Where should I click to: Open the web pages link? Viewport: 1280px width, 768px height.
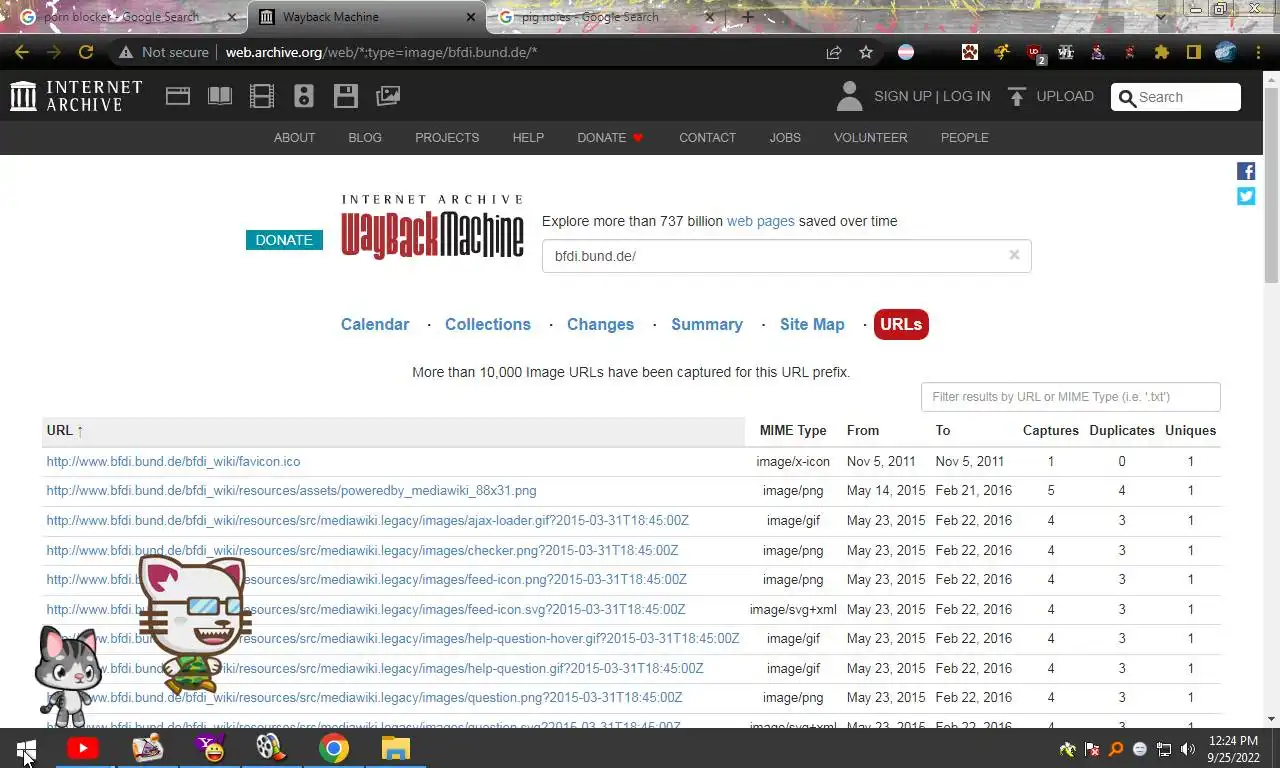coord(760,221)
